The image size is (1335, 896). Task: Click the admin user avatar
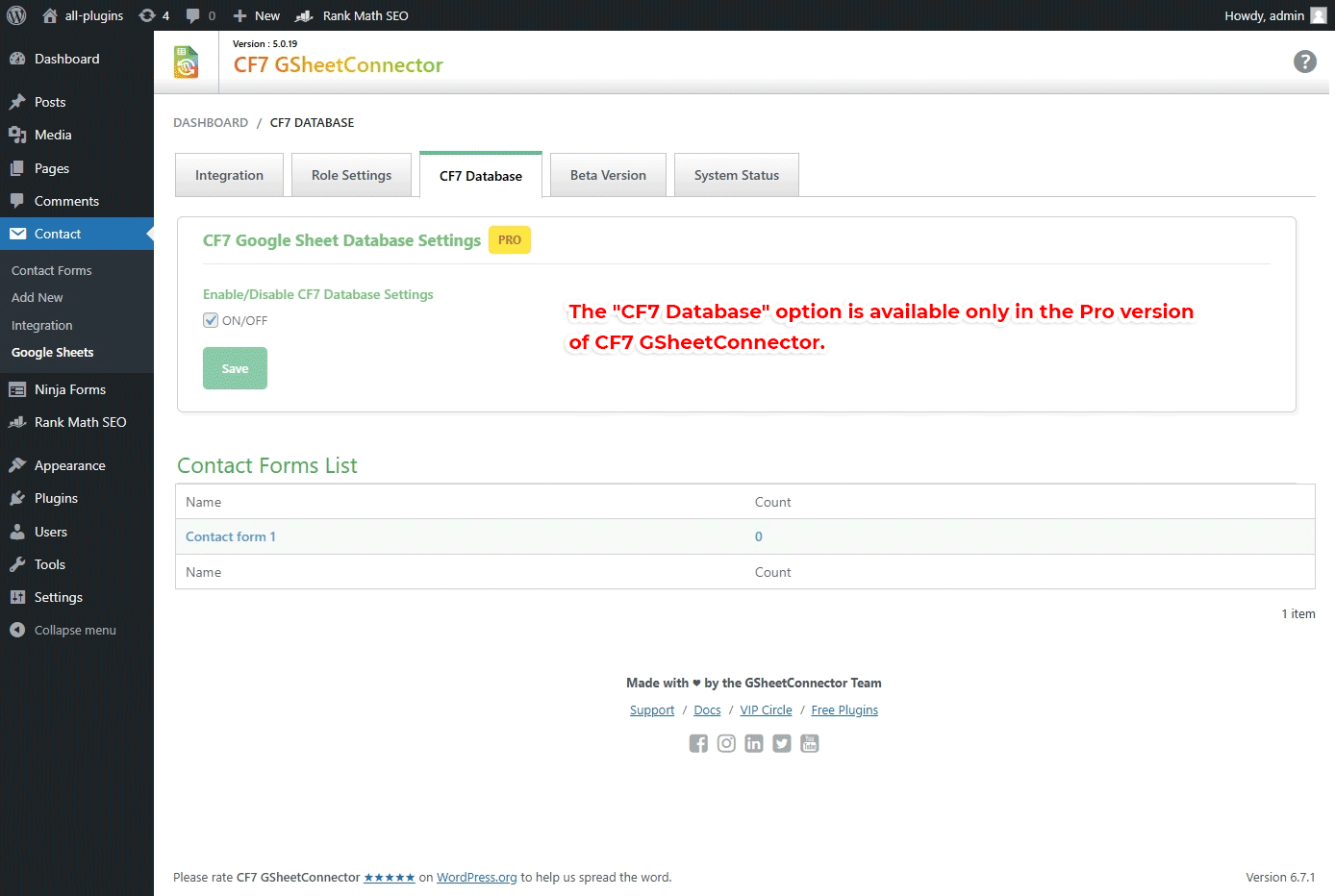coord(1319,15)
